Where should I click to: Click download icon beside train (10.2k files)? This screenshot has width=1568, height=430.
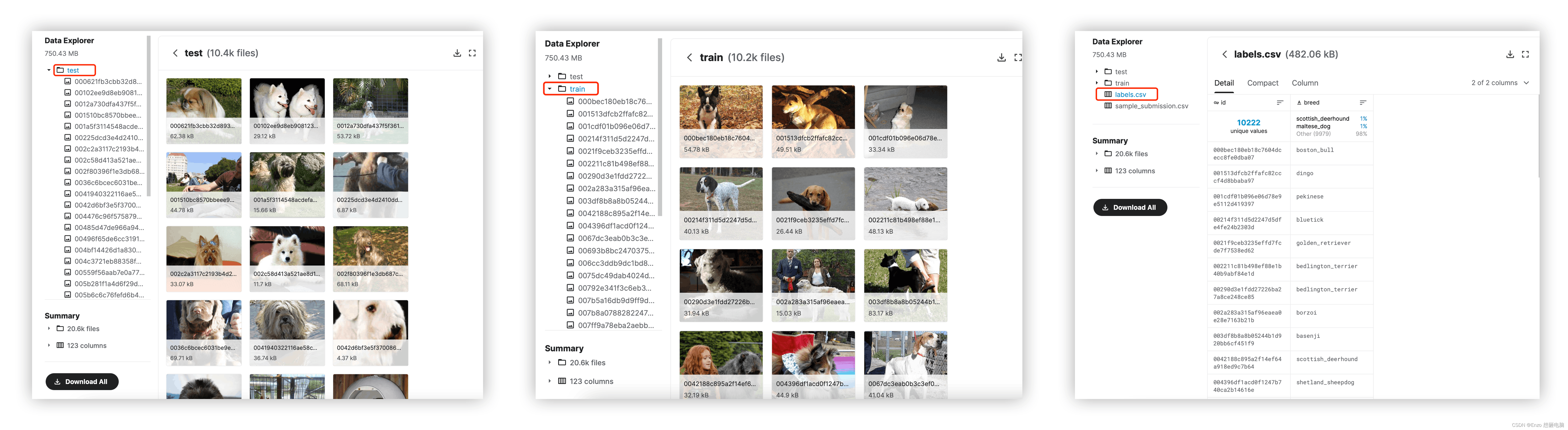click(1001, 58)
